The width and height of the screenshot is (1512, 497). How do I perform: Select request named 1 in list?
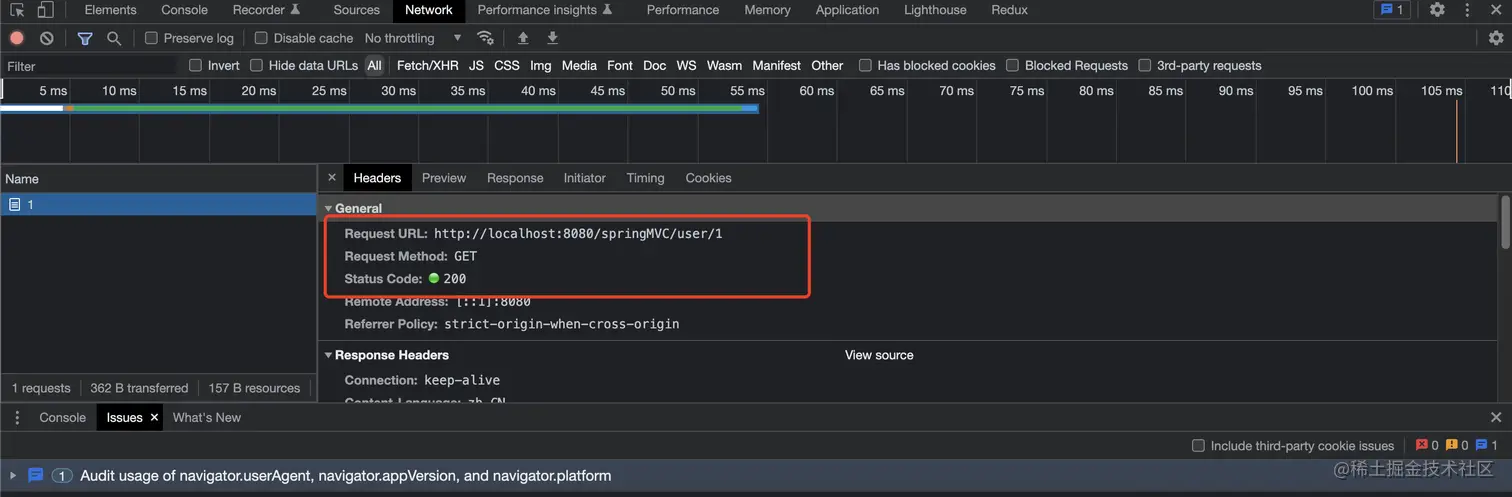click(158, 204)
